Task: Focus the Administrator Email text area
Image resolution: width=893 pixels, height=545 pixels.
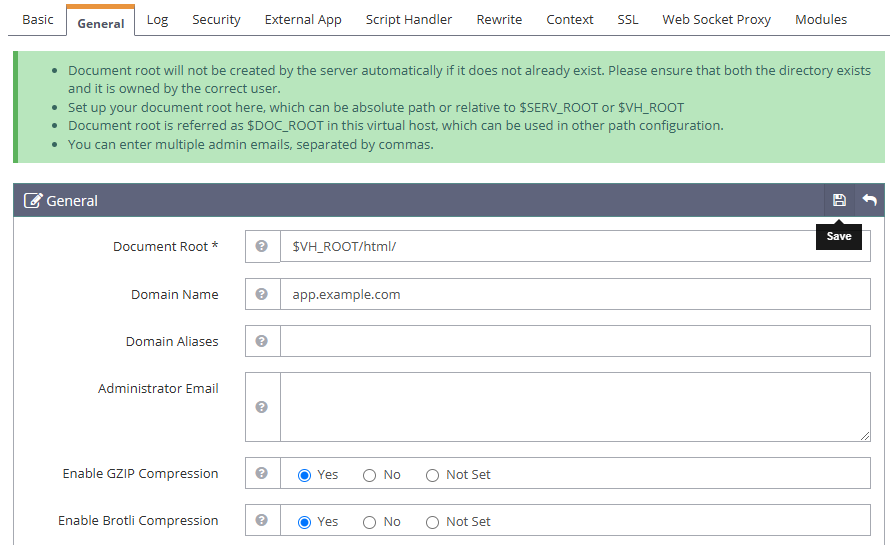Action: click(x=574, y=407)
